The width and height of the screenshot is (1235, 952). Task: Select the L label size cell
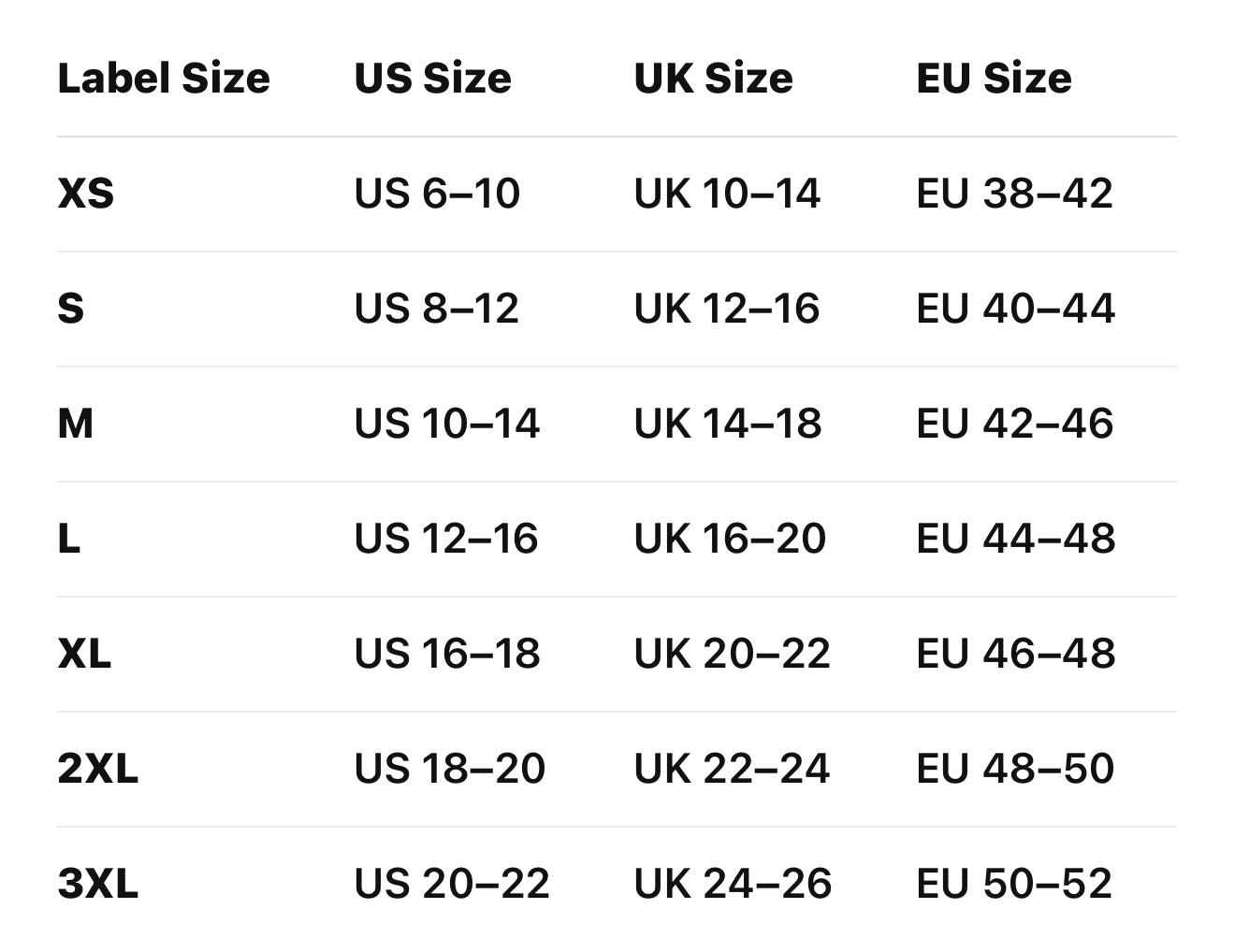click(69, 540)
